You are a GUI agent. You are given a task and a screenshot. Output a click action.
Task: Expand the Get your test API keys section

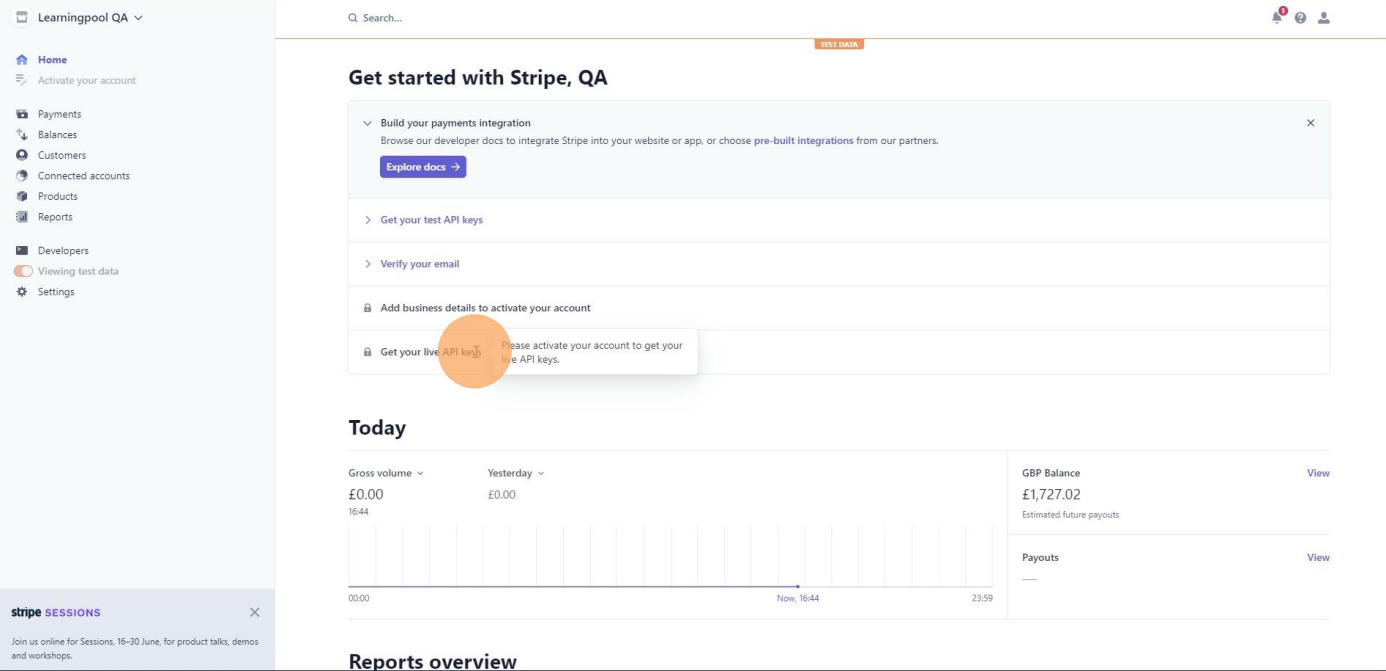(431, 220)
